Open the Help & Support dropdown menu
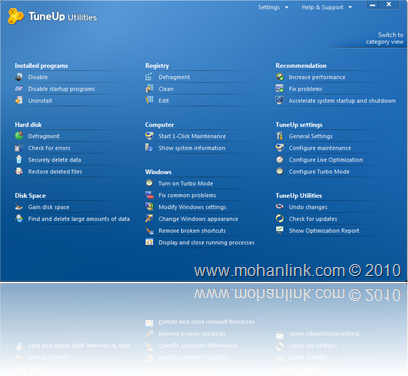This screenshot has width=408, height=376. point(326,7)
